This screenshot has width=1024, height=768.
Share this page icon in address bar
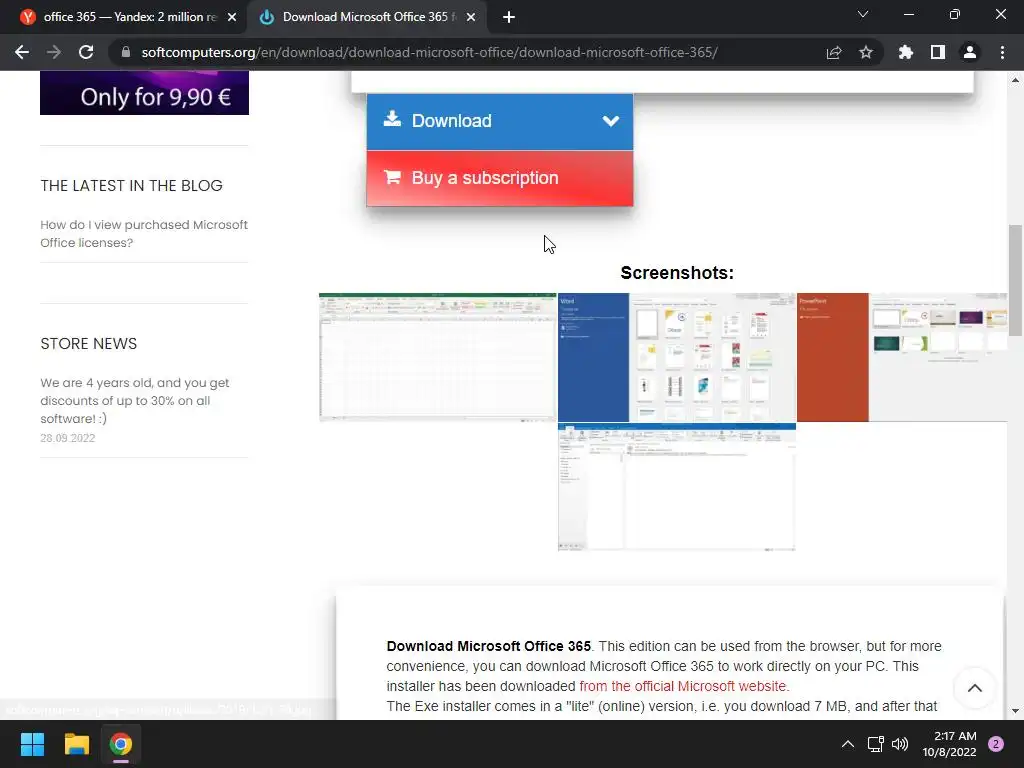[834, 52]
